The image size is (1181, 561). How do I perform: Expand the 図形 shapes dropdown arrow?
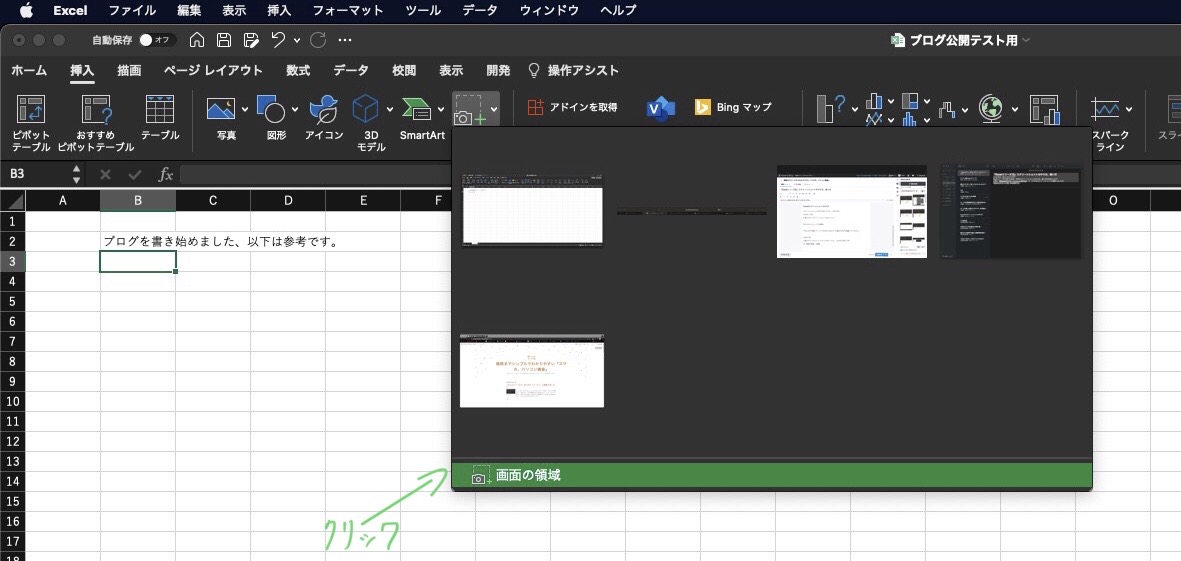tap(294, 109)
